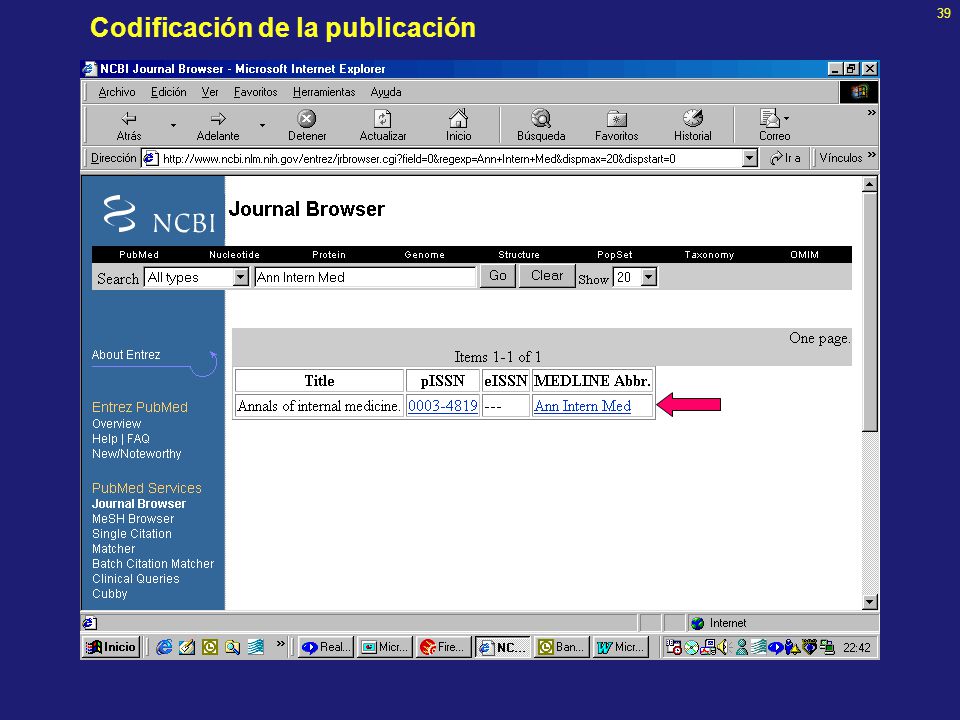Open the Batch Citation Matcher link

point(153,564)
